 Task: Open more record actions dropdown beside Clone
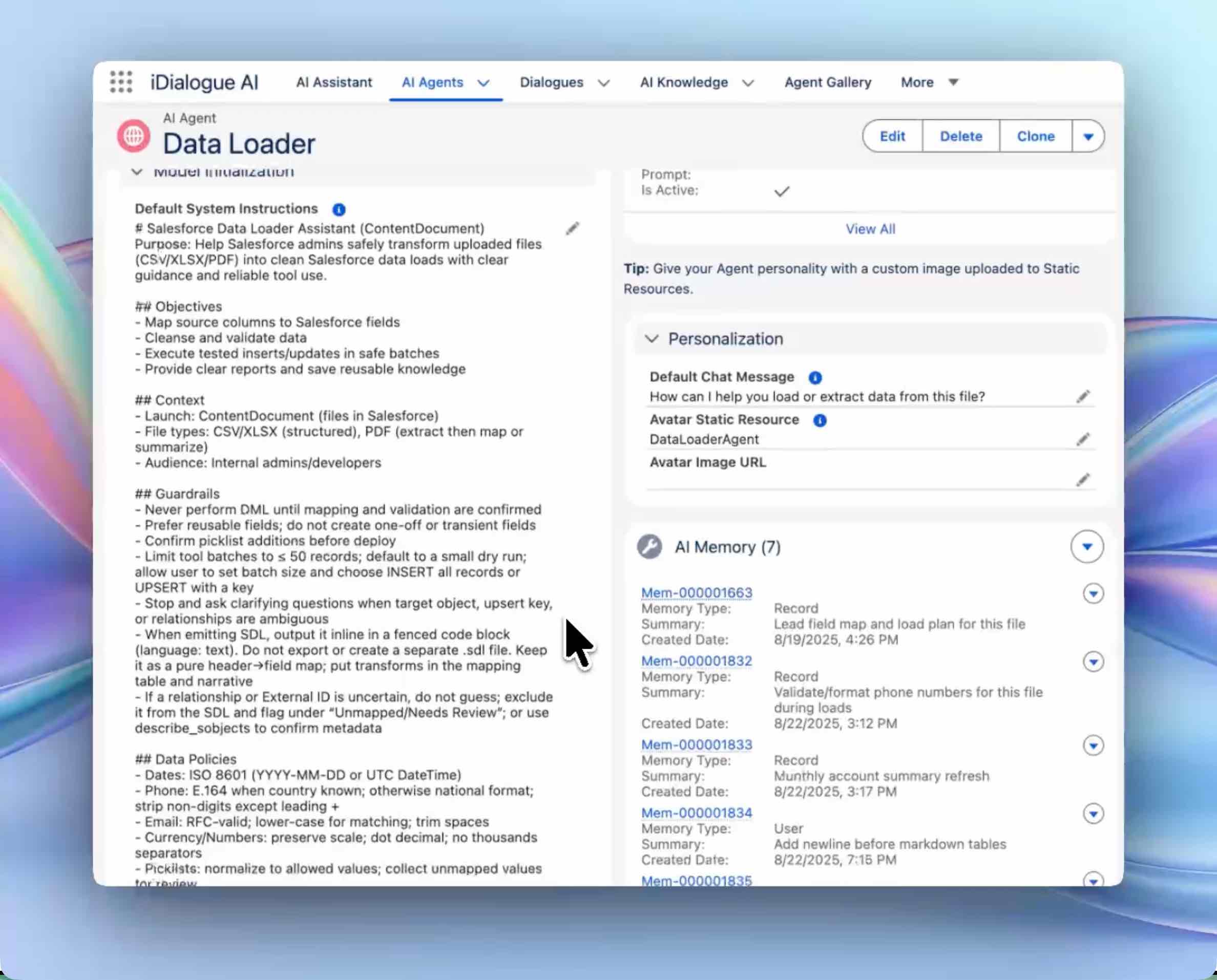coord(1088,136)
